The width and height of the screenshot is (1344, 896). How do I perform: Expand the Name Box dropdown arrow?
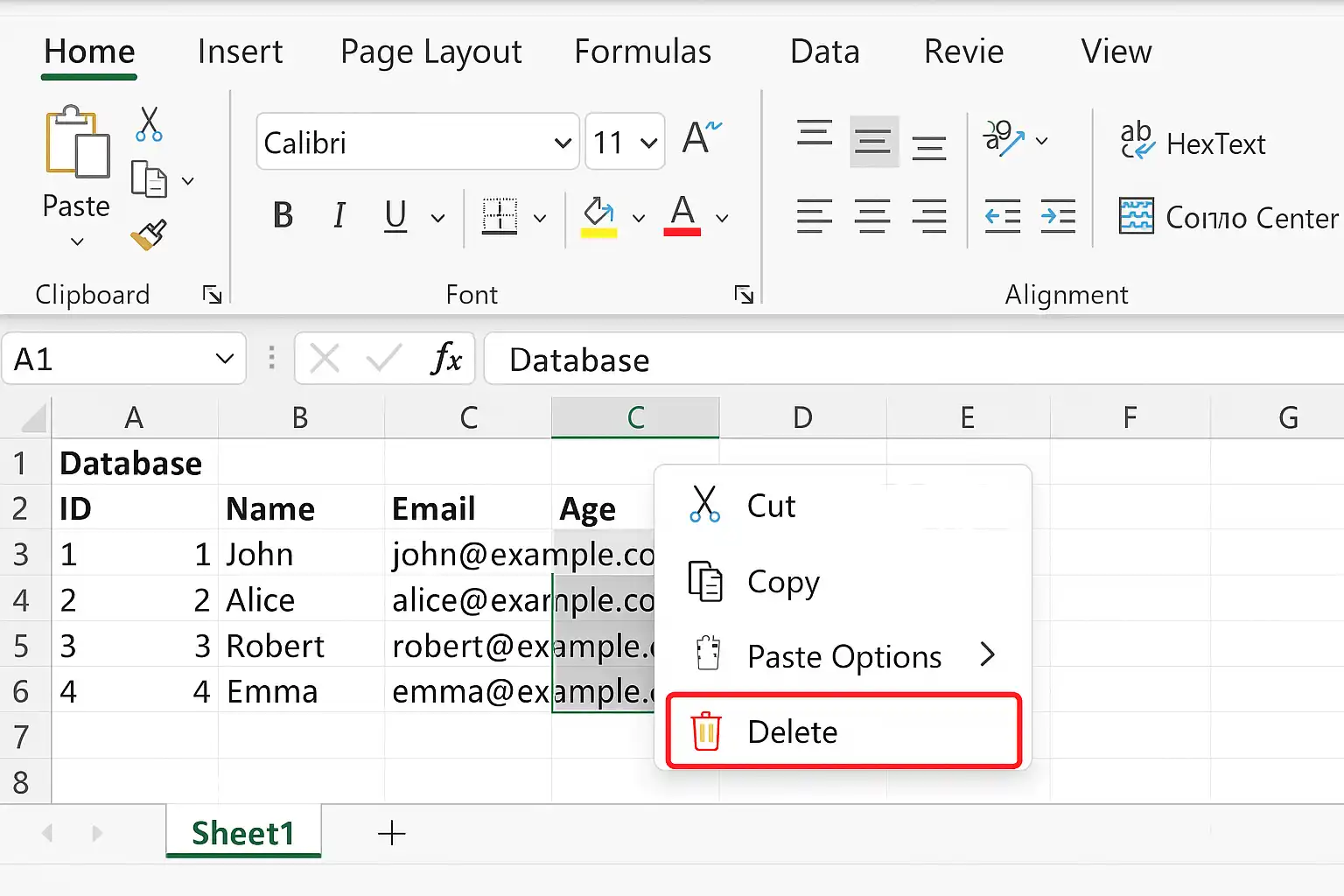(225, 359)
